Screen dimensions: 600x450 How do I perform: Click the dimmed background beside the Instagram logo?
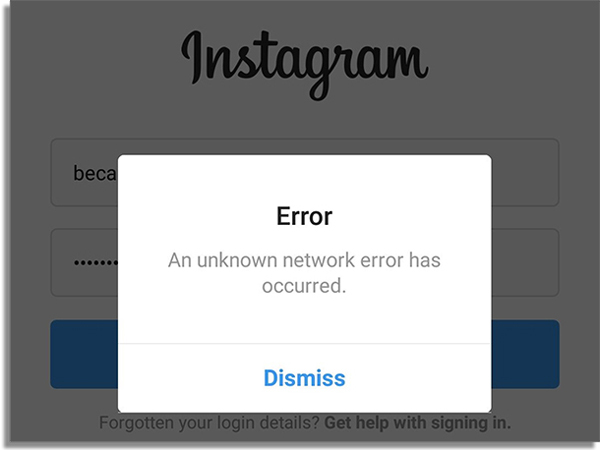coord(96,65)
